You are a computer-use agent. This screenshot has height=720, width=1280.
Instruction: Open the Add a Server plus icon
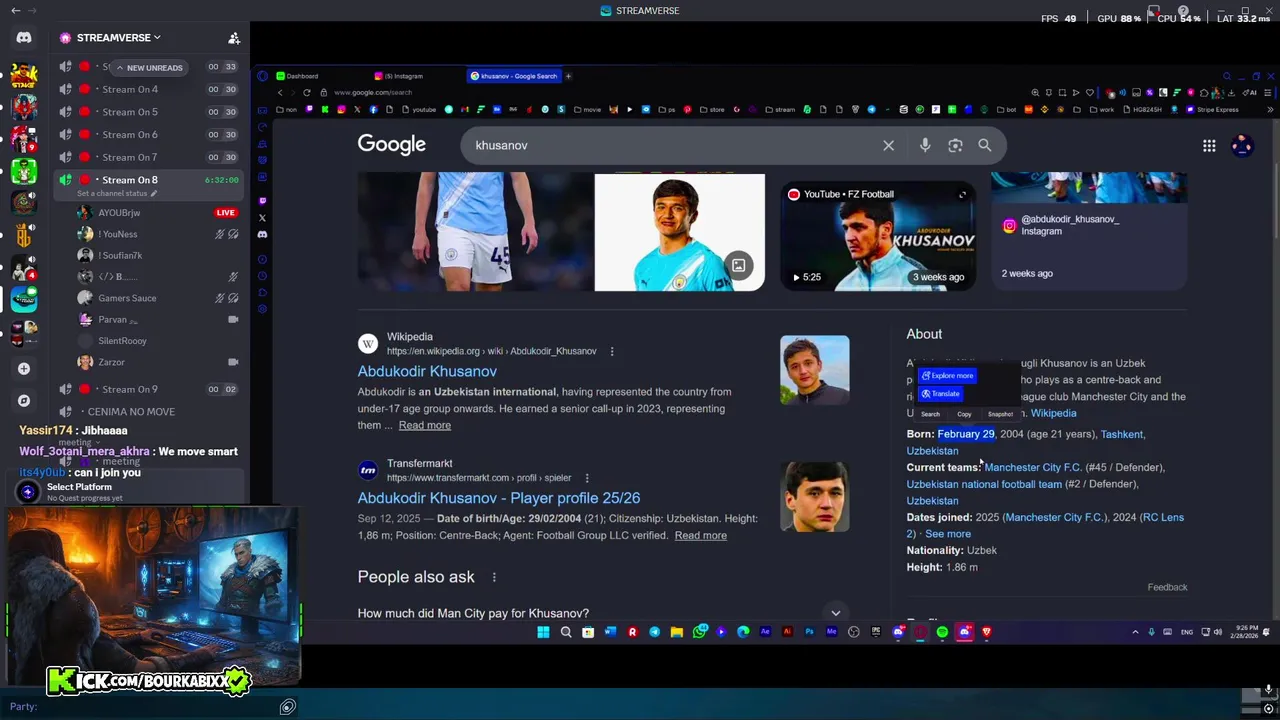tap(24, 369)
